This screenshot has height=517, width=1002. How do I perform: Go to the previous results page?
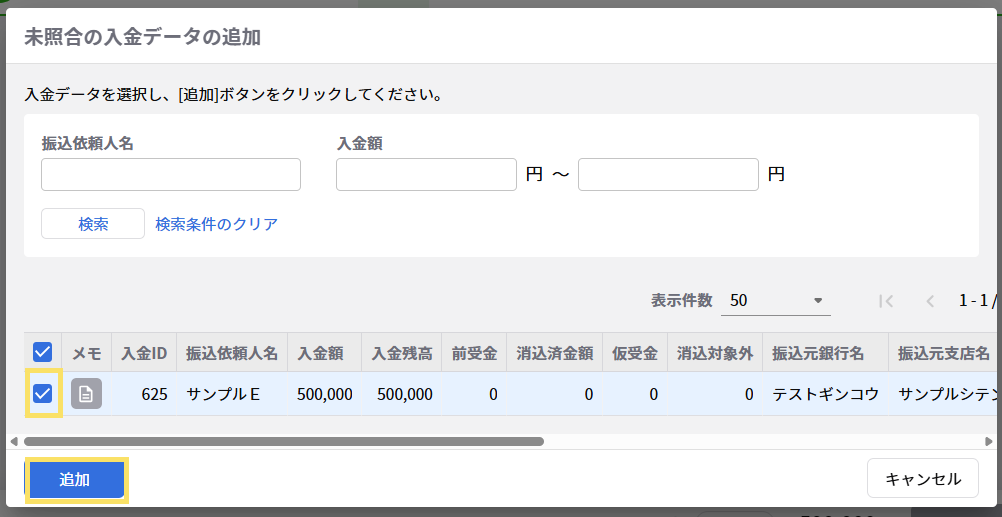[930, 300]
